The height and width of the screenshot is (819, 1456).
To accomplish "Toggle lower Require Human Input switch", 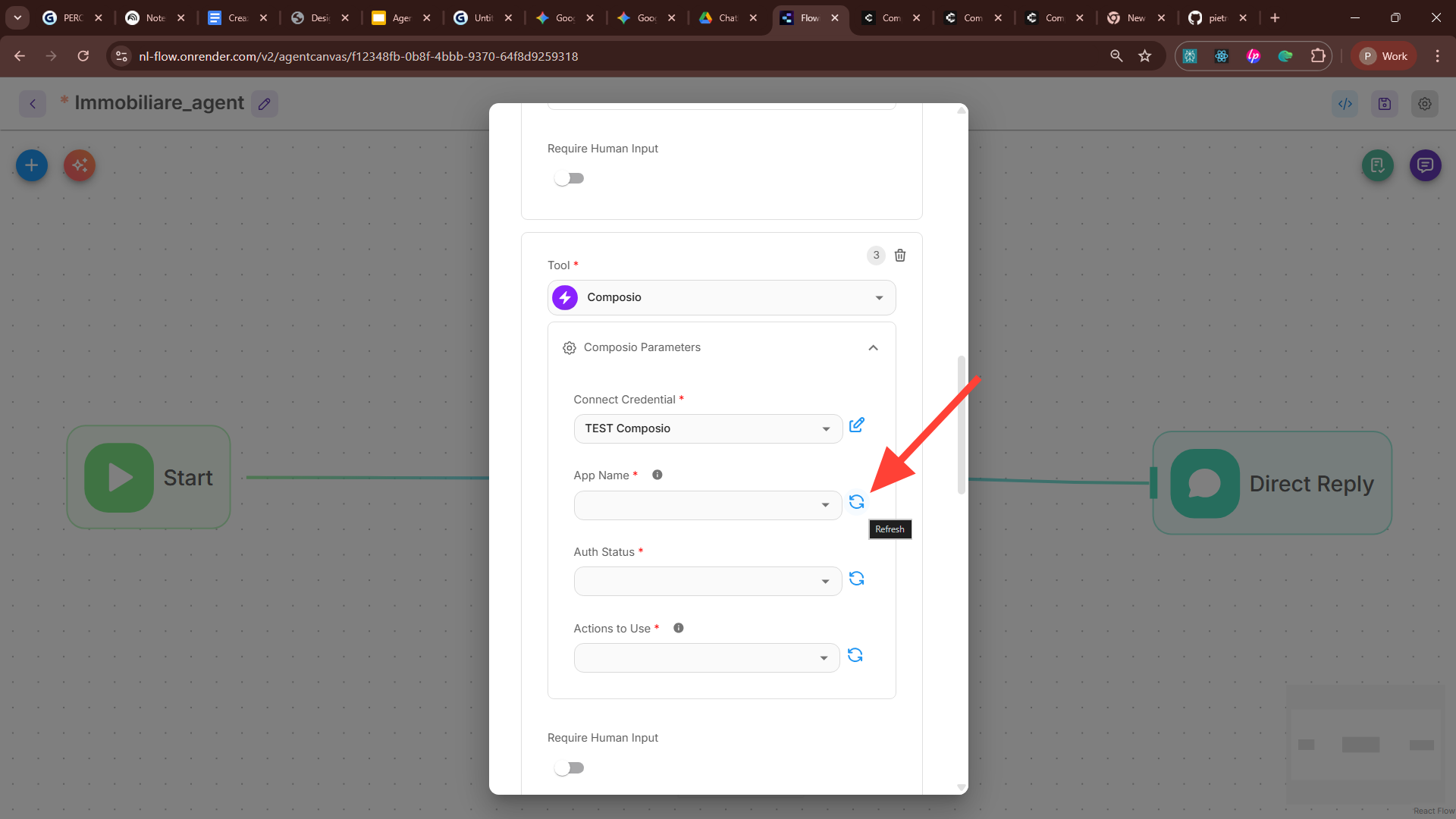I will click(x=569, y=768).
